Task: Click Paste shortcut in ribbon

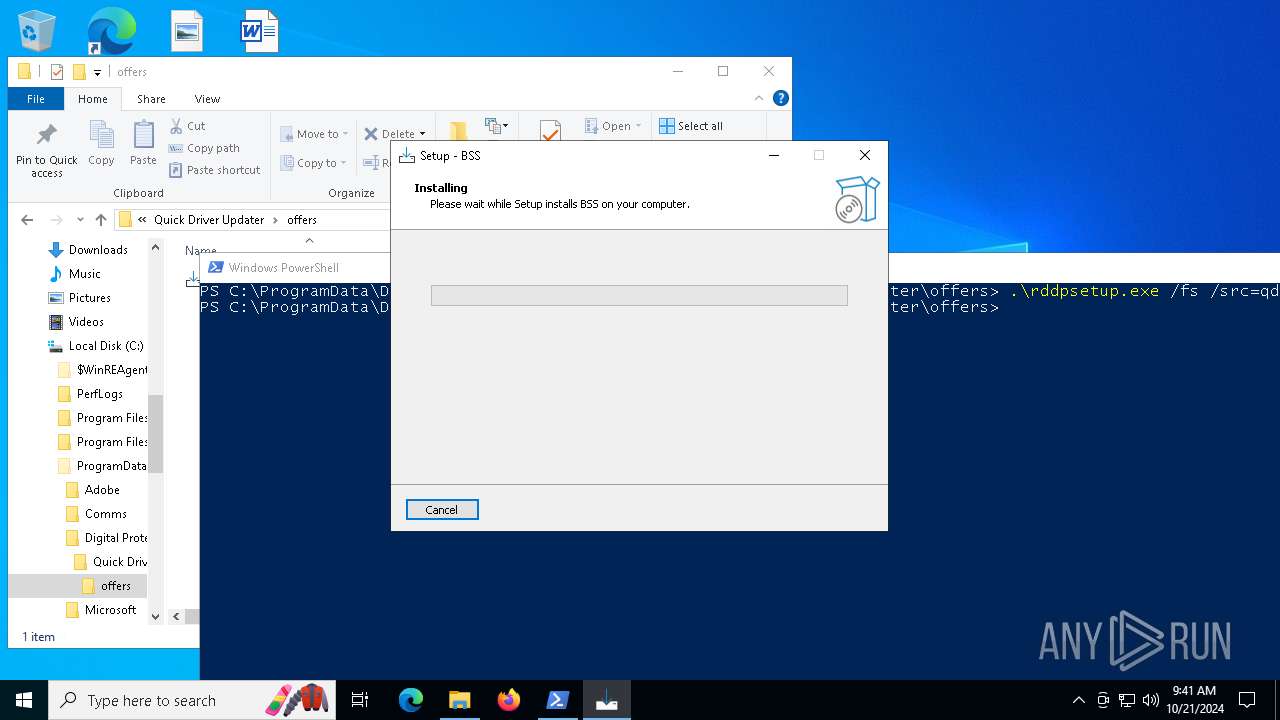Action: click(214, 170)
